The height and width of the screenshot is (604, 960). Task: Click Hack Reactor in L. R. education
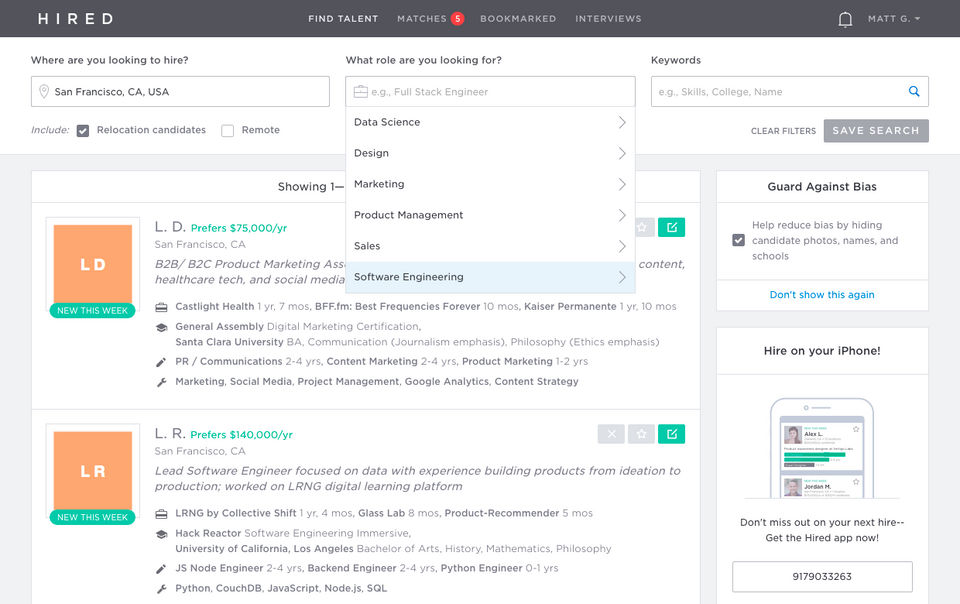point(208,534)
